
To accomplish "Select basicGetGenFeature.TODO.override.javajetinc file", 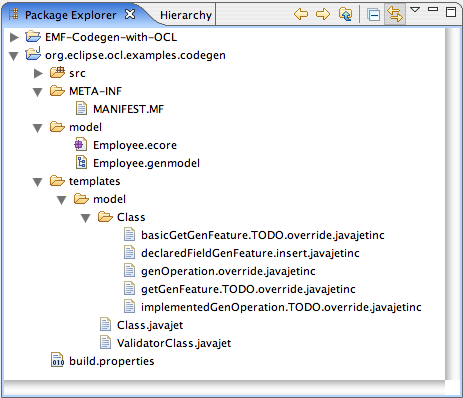I will tap(263, 235).
